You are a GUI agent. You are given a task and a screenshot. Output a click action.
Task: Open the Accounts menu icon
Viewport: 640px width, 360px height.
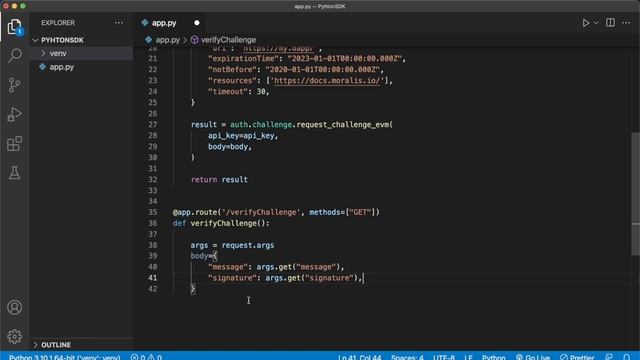15,307
